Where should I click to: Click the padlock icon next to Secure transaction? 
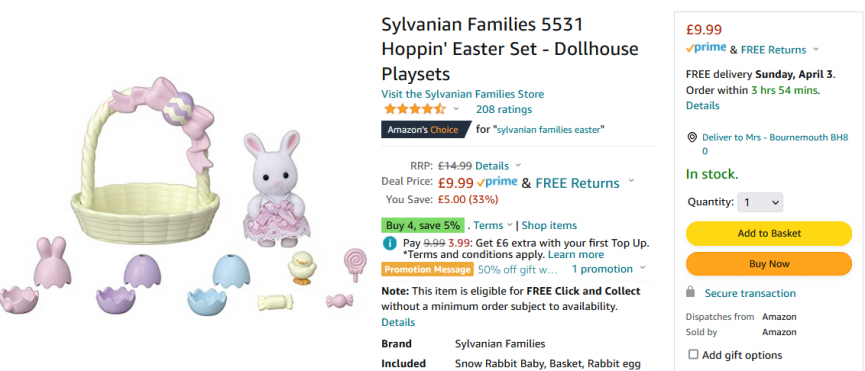coord(690,292)
